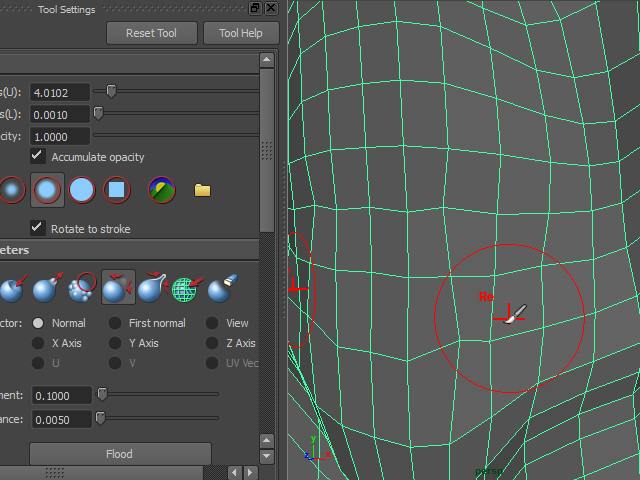Screen dimensions: 640x480
Task: Open Tool Help
Action: click(240, 33)
